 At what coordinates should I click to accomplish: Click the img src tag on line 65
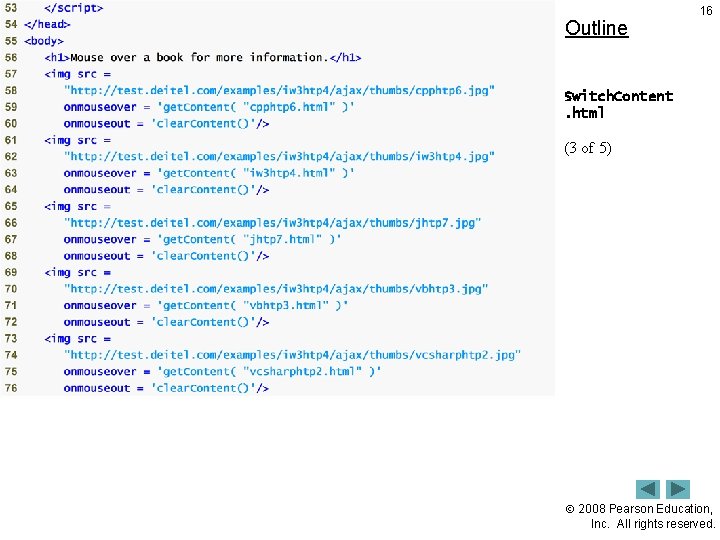click(x=78, y=206)
